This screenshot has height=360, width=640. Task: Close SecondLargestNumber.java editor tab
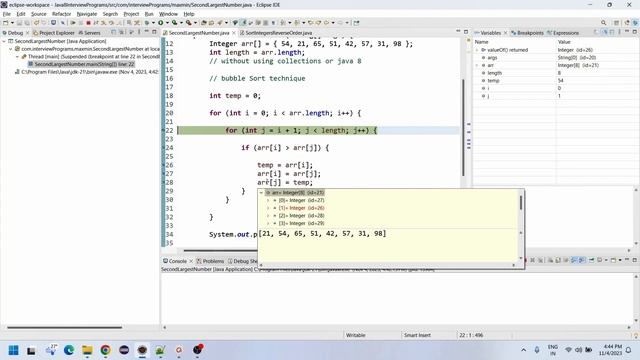pyautogui.click(x=234, y=33)
